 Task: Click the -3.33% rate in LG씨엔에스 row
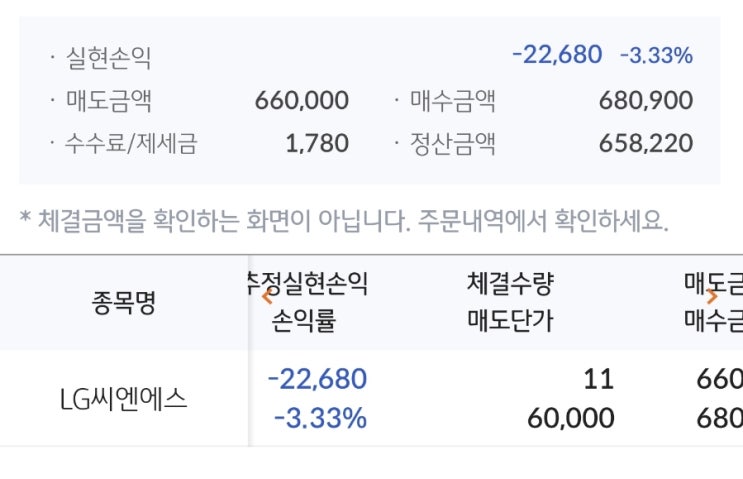coord(320,417)
